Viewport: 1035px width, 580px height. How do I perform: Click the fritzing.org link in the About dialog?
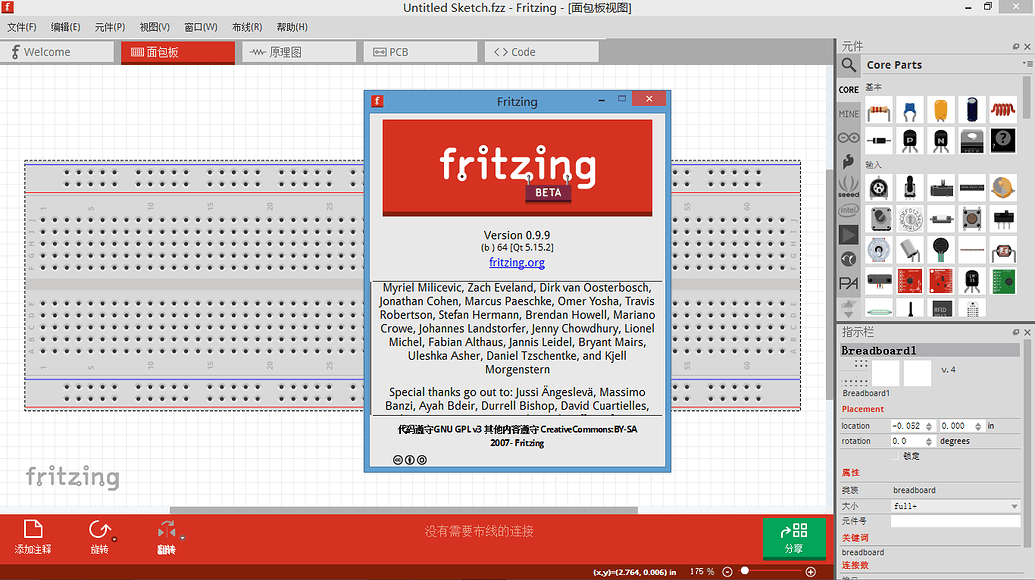pyautogui.click(x=517, y=263)
